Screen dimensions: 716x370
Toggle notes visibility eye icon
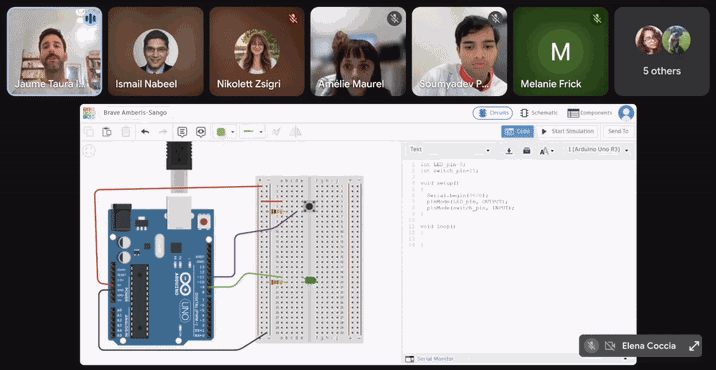click(x=200, y=132)
